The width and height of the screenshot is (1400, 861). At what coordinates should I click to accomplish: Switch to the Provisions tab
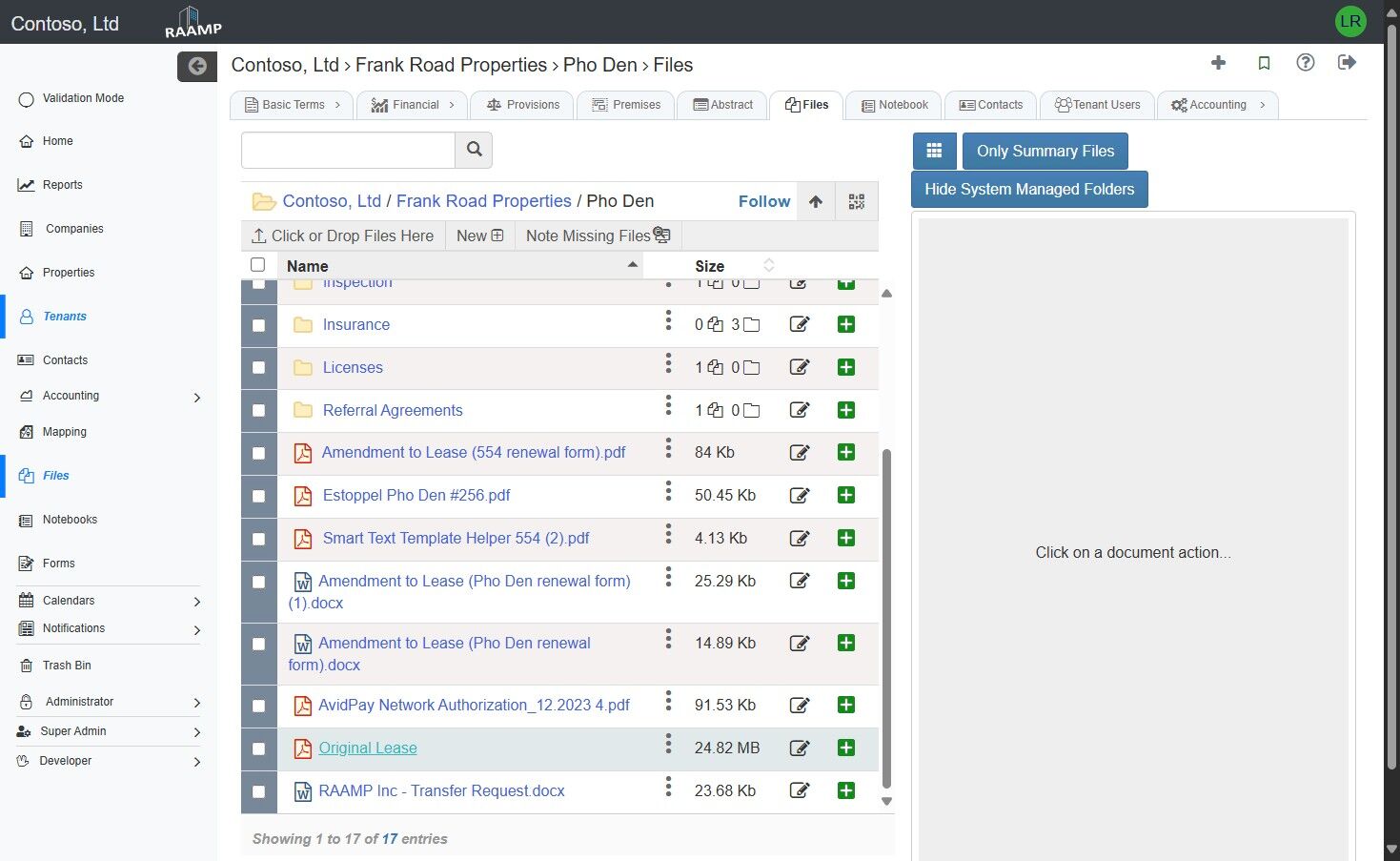coord(522,105)
